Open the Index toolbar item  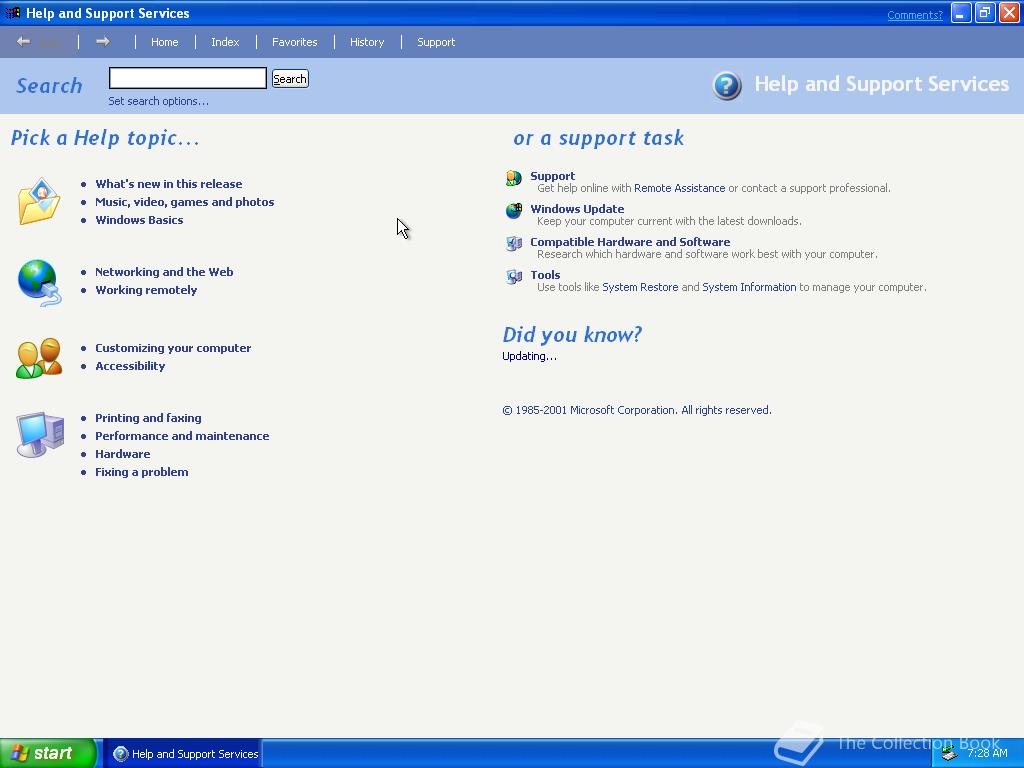225,42
